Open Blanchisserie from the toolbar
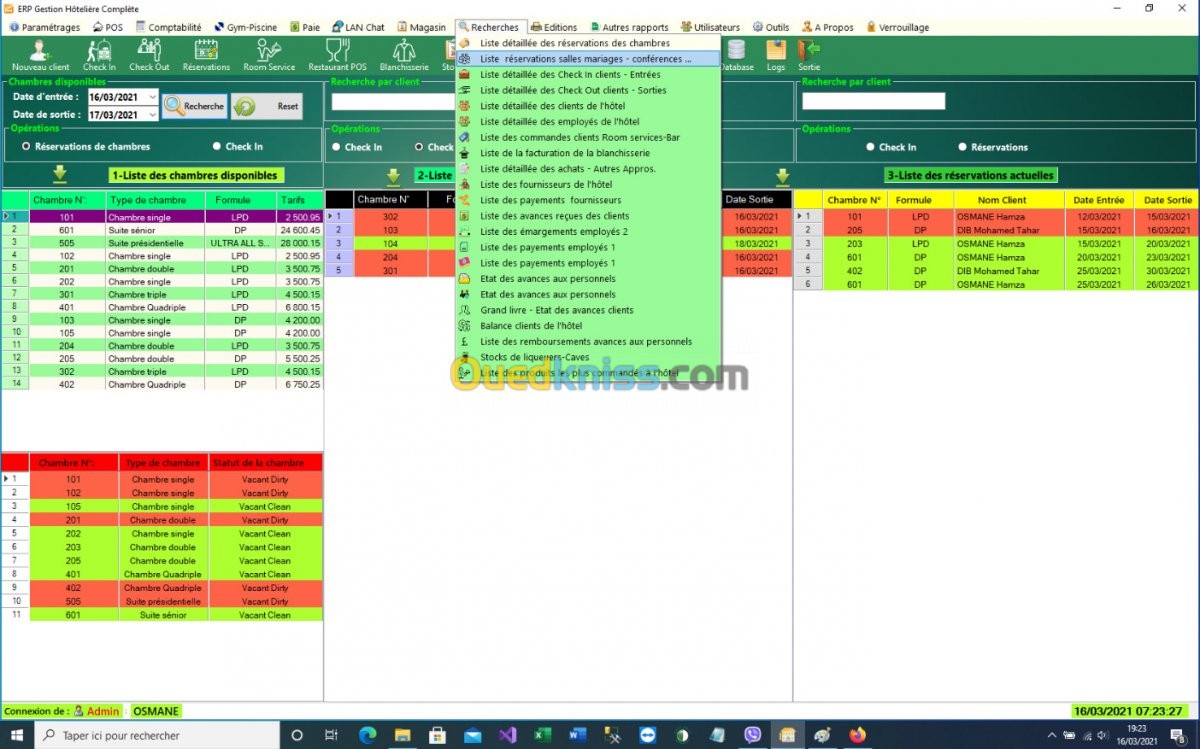 point(404,55)
